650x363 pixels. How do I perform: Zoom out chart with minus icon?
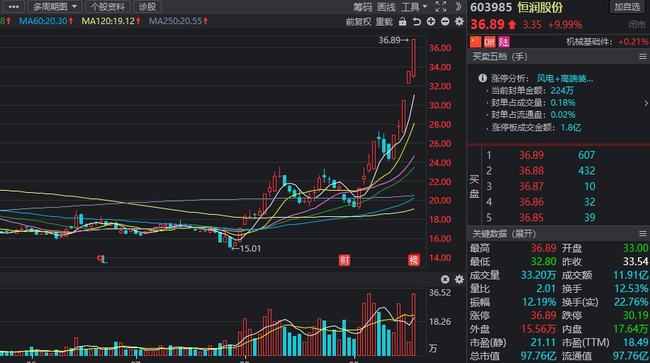445,22
